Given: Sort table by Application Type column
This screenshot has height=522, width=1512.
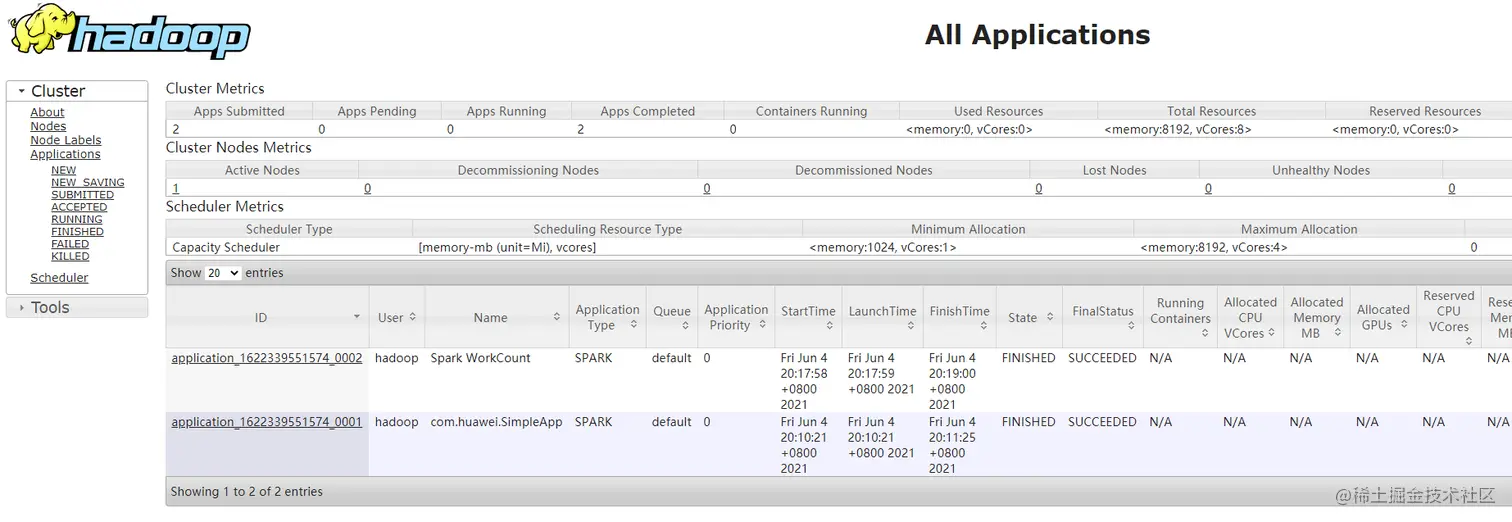Looking at the screenshot, I should click(607, 318).
